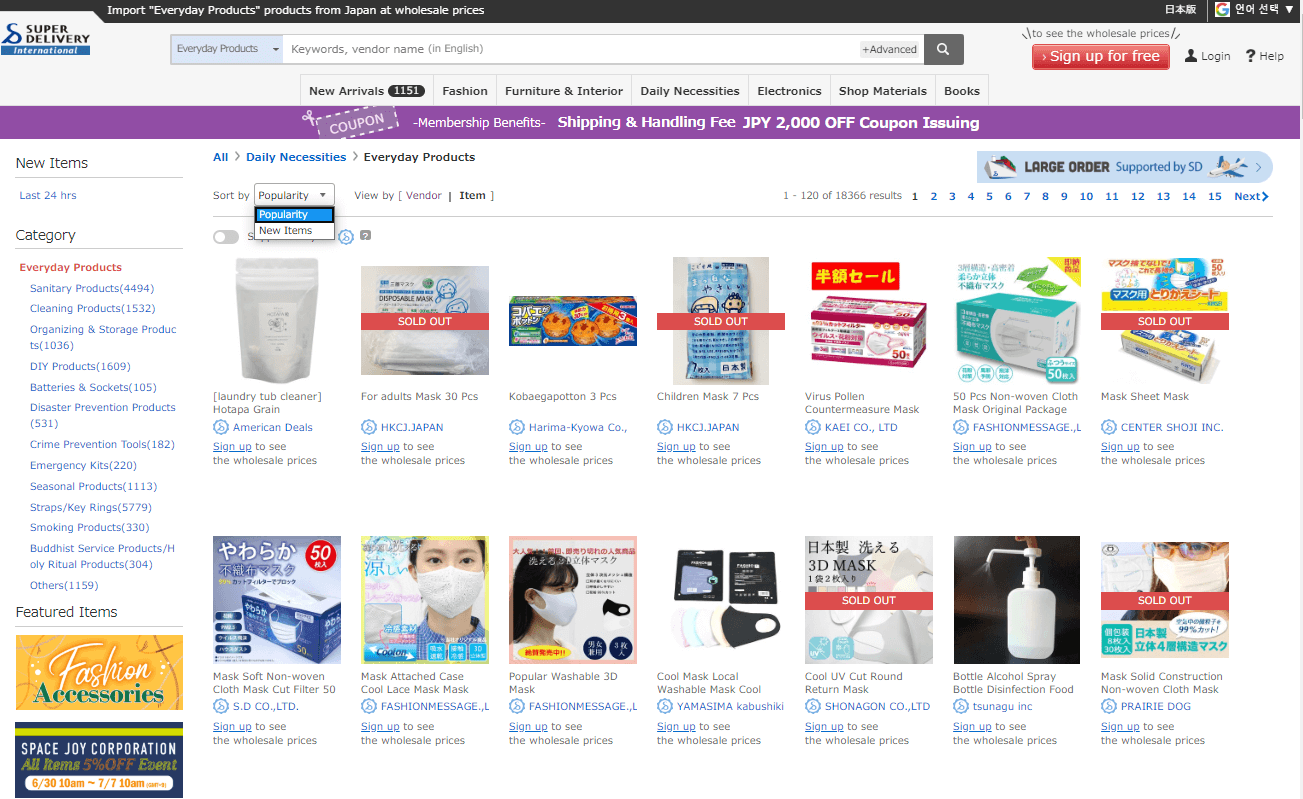Open the Help question mark icon

[1250, 56]
